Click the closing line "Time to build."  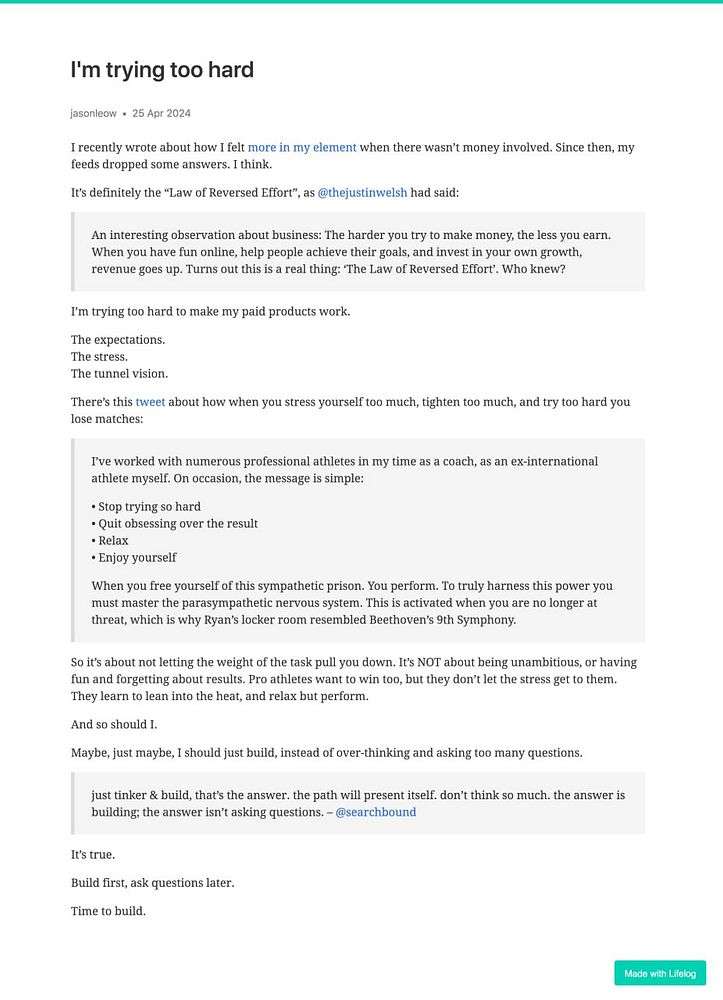pos(108,911)
